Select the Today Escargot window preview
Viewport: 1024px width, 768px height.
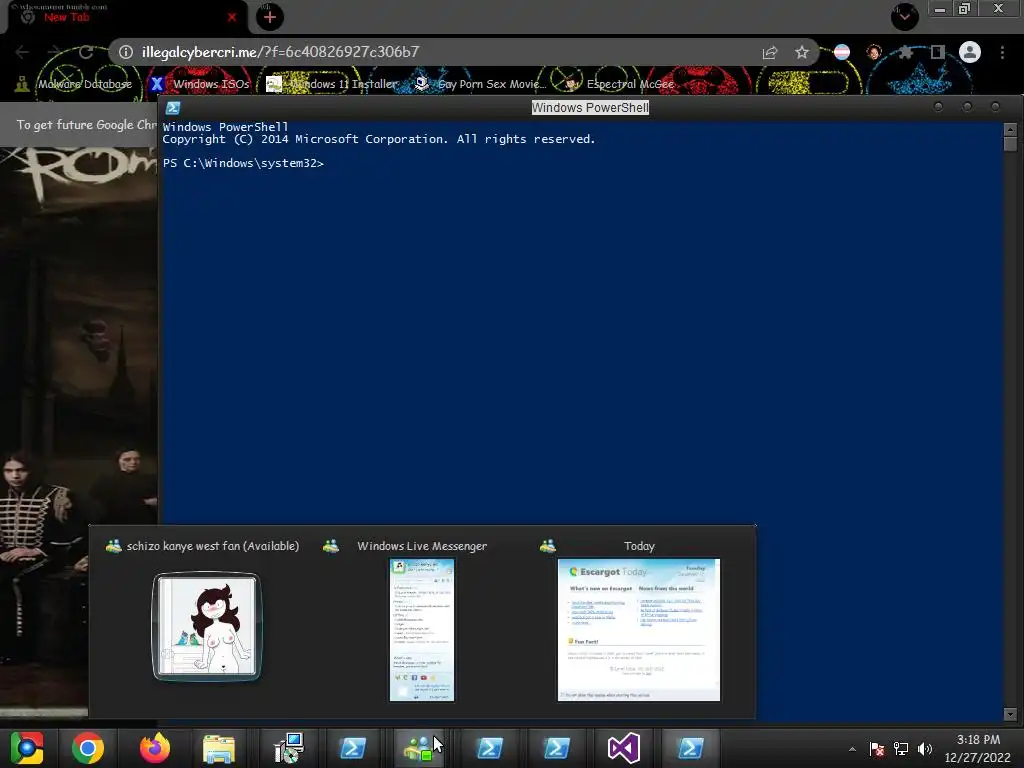(639, 630)
